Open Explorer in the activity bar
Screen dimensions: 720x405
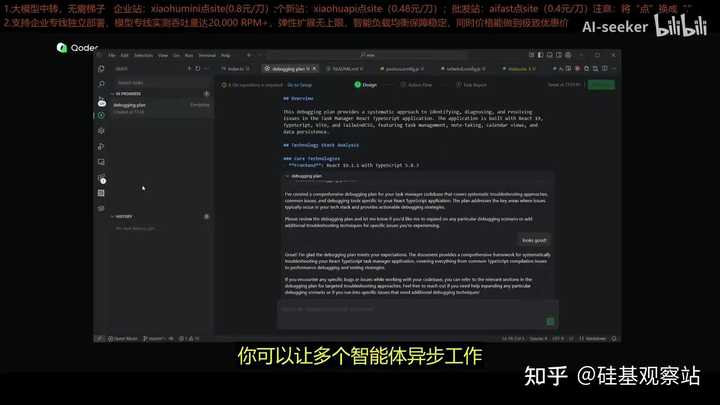pos(101,68)
